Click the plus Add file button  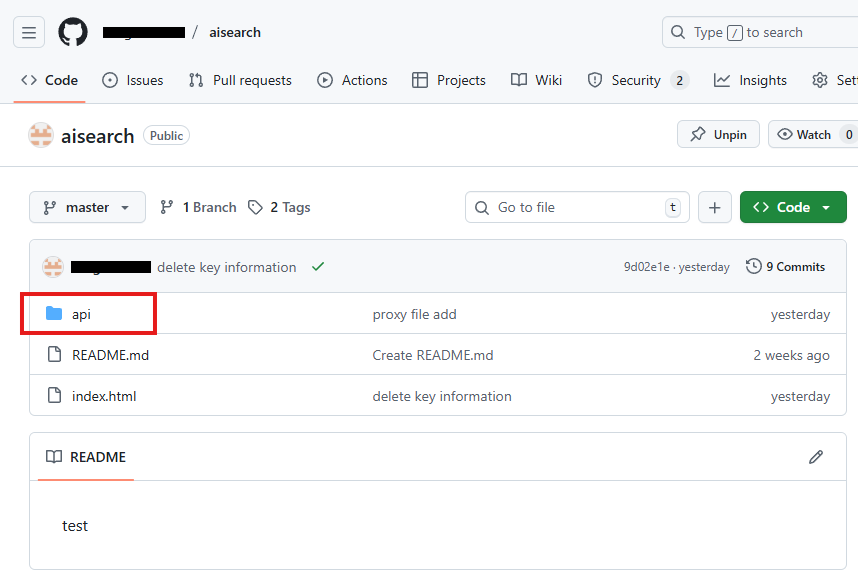pos(715,207)
